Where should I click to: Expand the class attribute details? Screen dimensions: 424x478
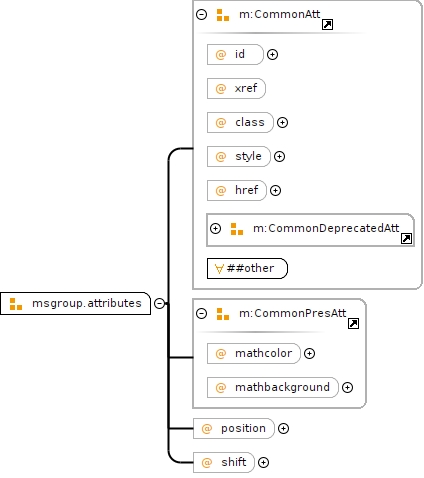tap(282, 123)
